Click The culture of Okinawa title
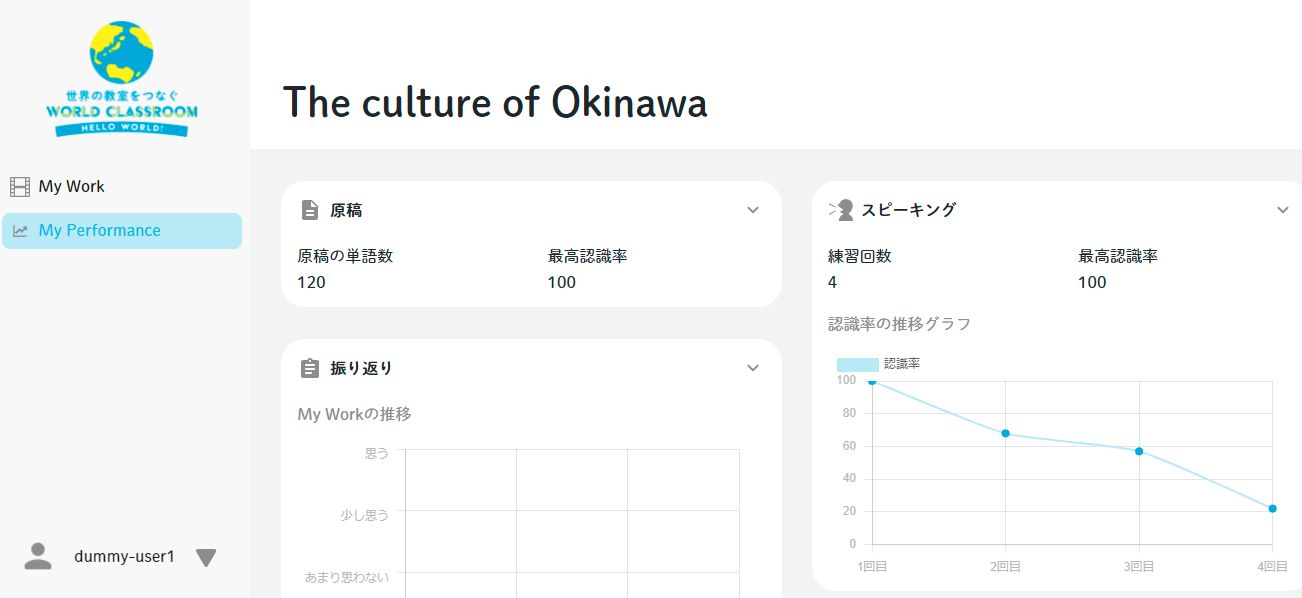 coord(495,103)
